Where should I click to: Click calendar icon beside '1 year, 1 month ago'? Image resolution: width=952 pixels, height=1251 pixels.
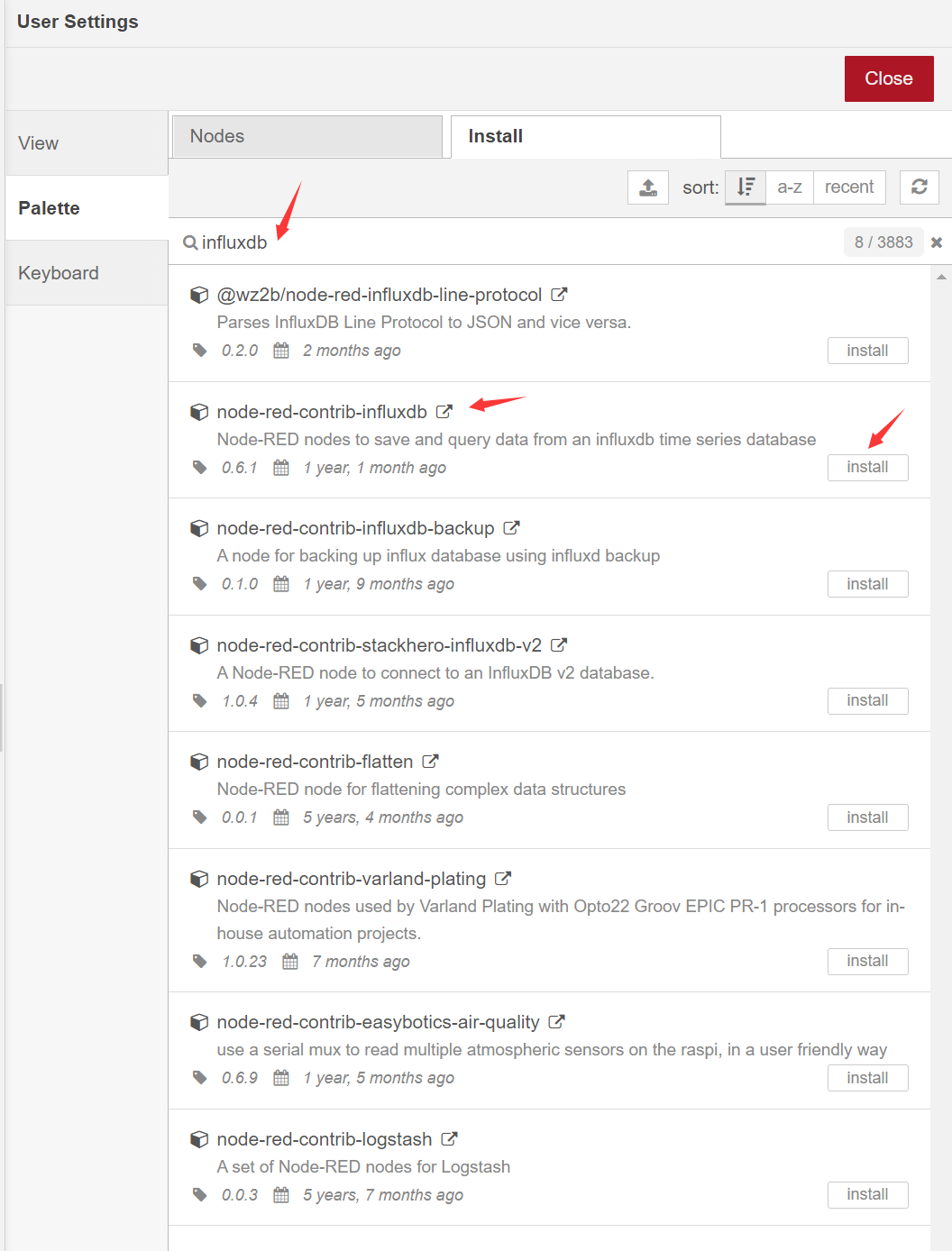tap(281, 467)
